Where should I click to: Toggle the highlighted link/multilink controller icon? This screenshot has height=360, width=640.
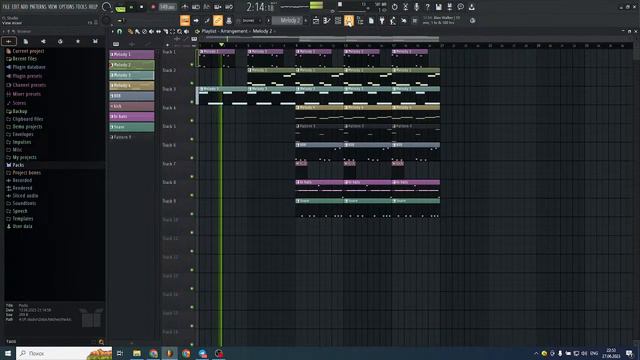pos(218,20)
